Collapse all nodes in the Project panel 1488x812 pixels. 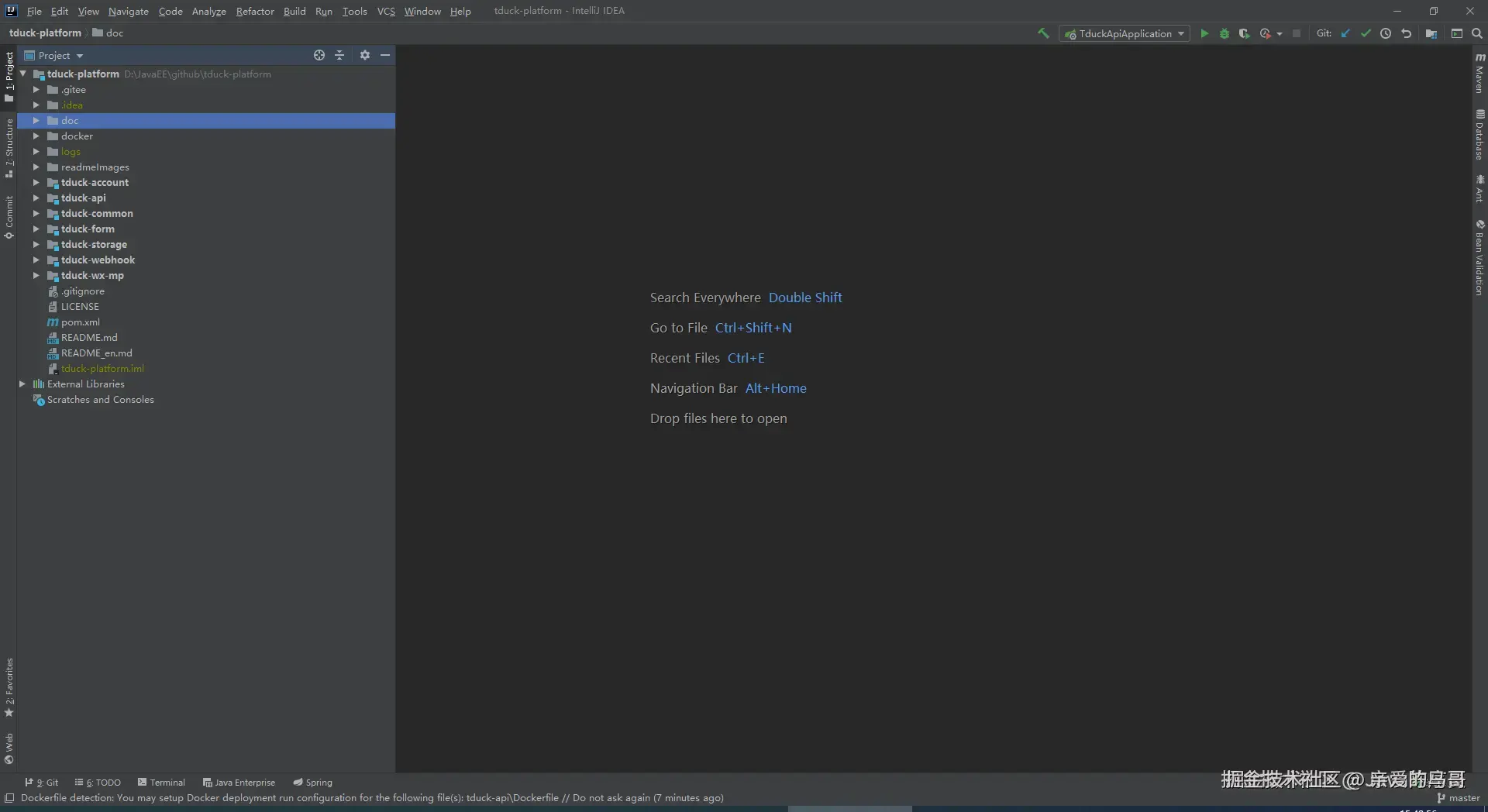point(339,55)
